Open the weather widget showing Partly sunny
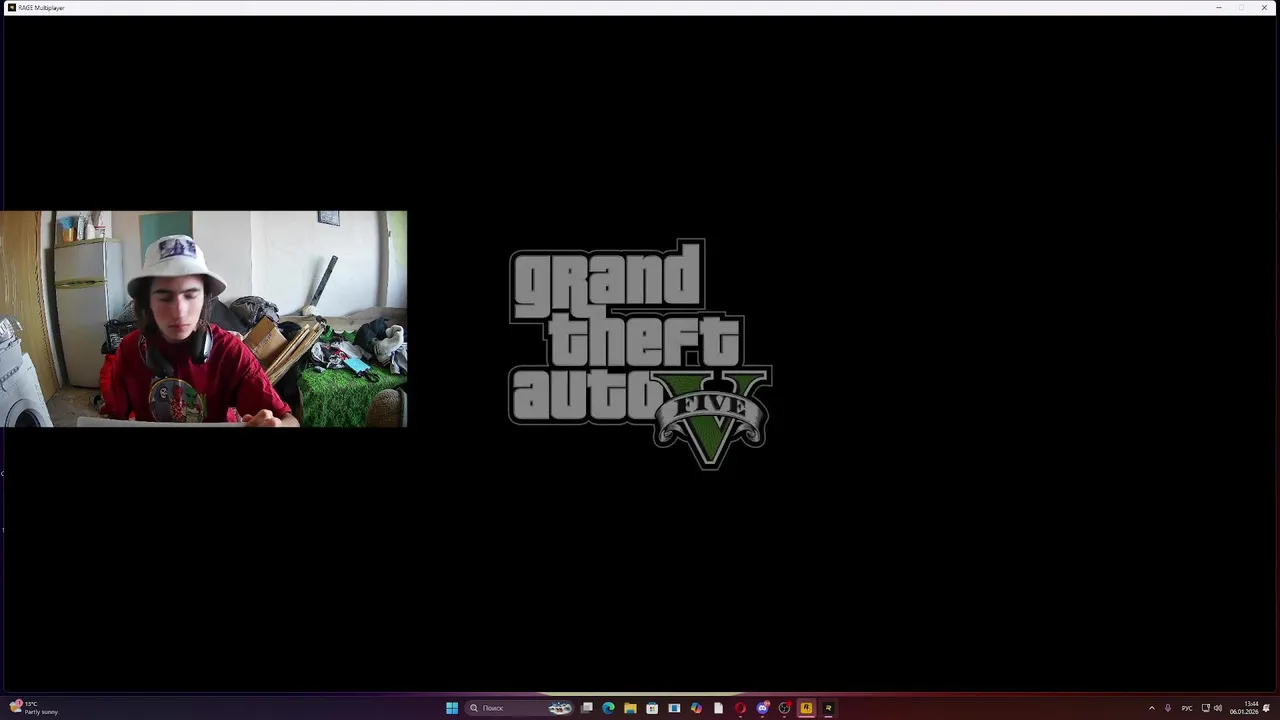This screenshot has width=1280, height=720. point(35,708)
